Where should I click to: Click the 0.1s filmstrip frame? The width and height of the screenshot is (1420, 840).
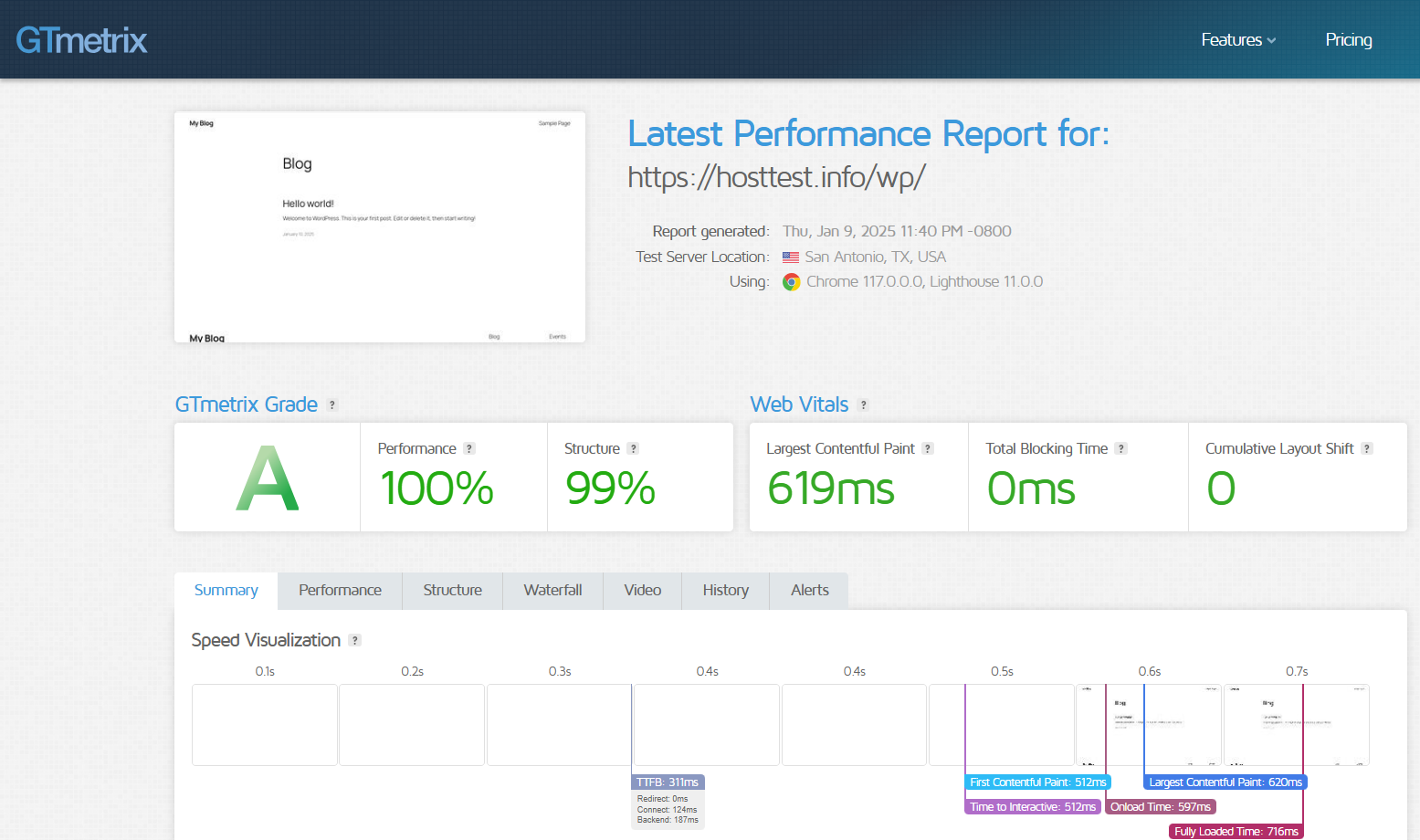pyautogui.click(x=265, y=725)
